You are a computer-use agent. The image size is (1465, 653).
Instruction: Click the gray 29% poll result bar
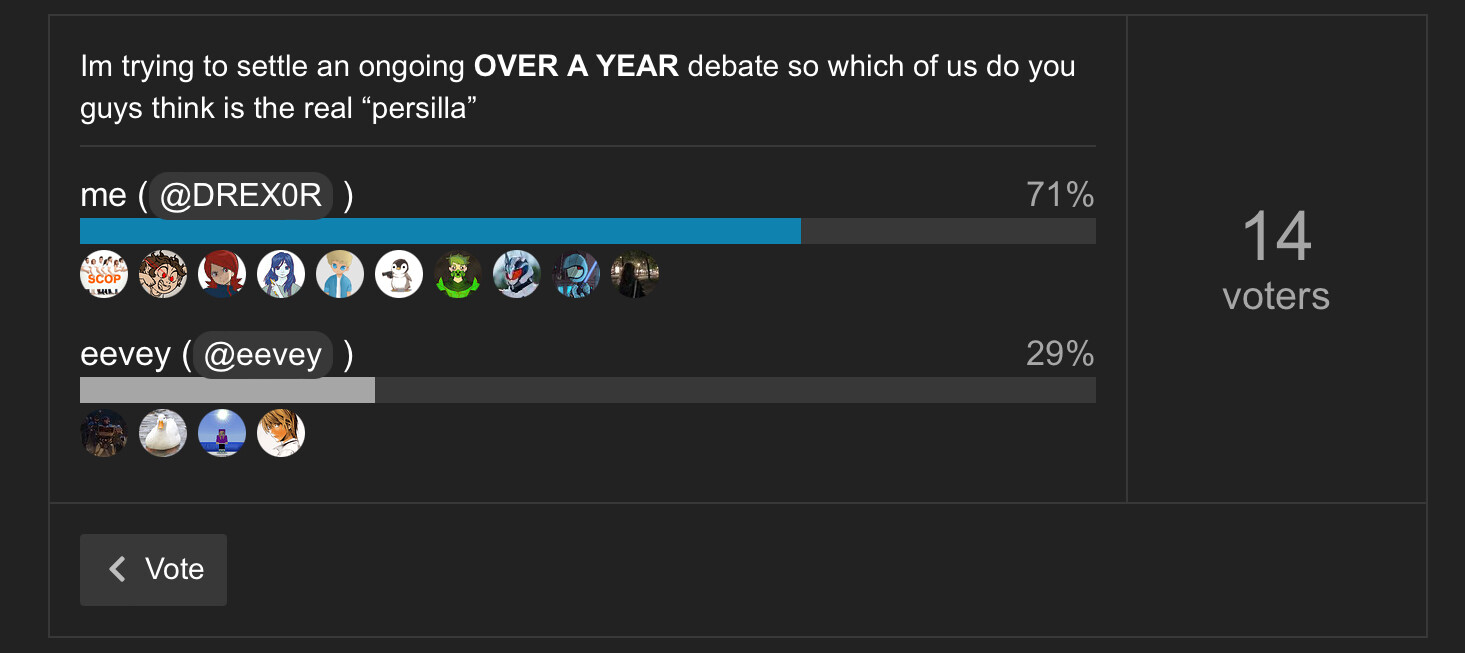(227, 390)
